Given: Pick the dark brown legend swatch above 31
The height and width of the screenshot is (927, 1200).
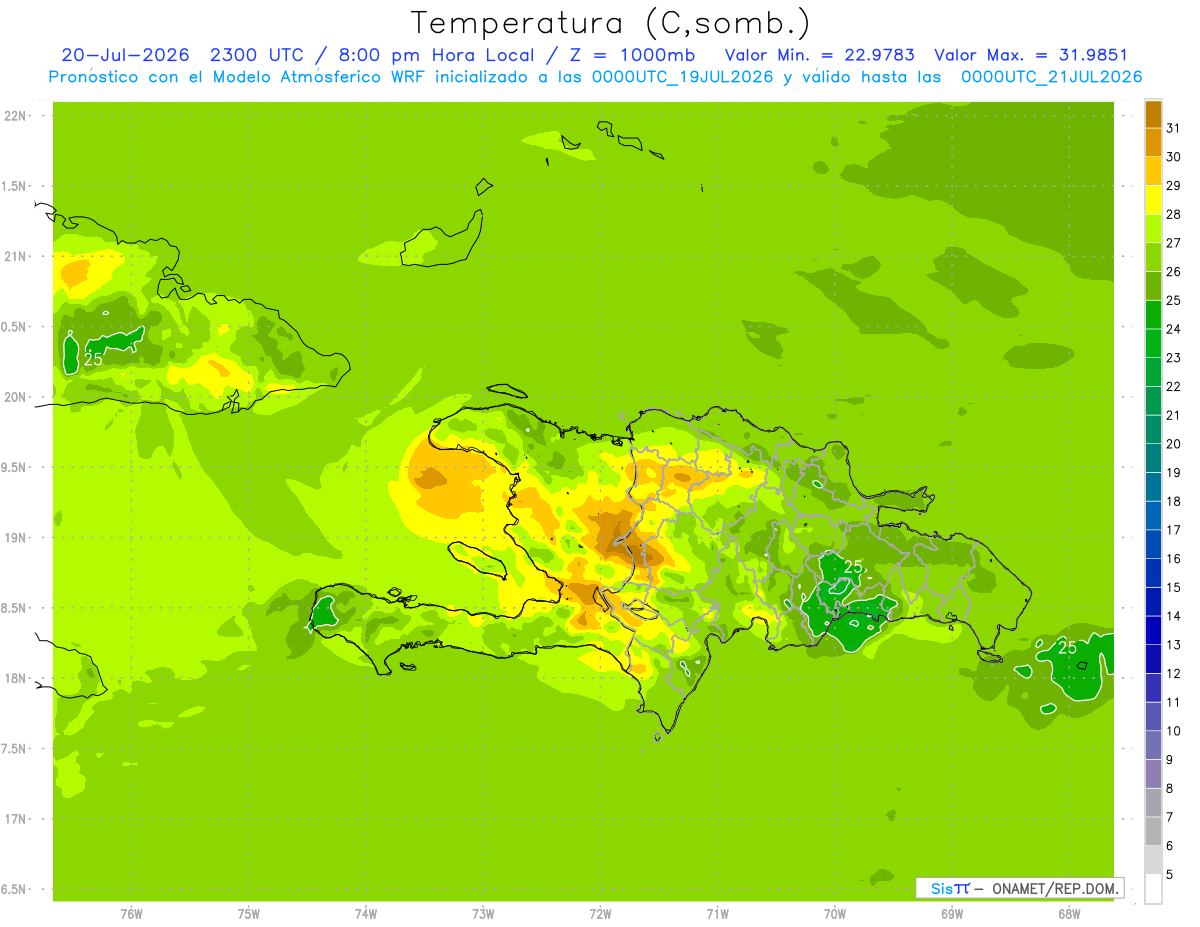Looking at the screenshot, I should tap(1153, 113).
